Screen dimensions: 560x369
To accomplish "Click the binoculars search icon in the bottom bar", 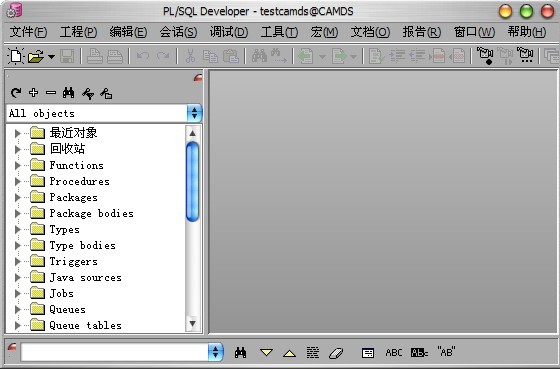I will coord(240,353).
